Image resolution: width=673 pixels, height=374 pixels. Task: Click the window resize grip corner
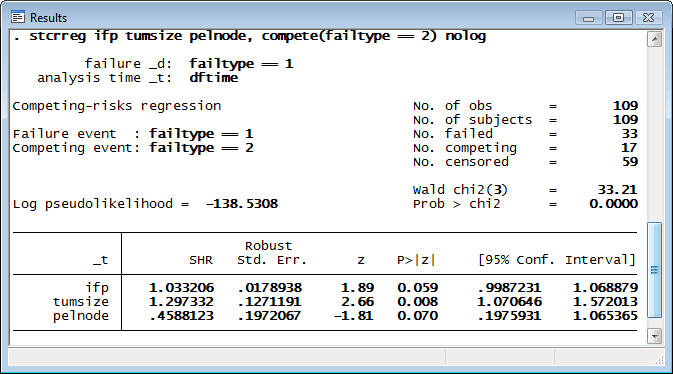pos(658,360)
